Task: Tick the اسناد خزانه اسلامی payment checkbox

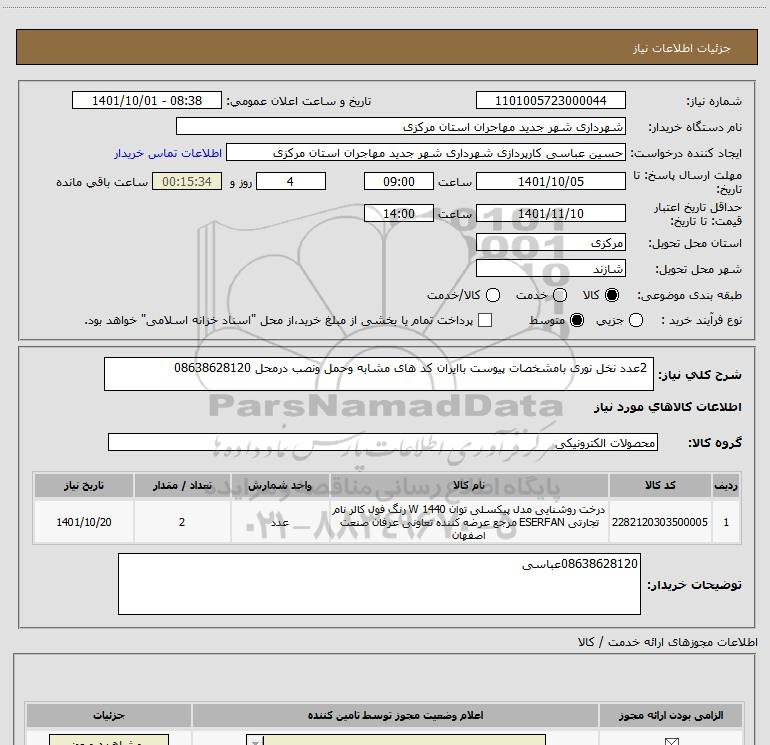Action: click(x=485, y=320)
